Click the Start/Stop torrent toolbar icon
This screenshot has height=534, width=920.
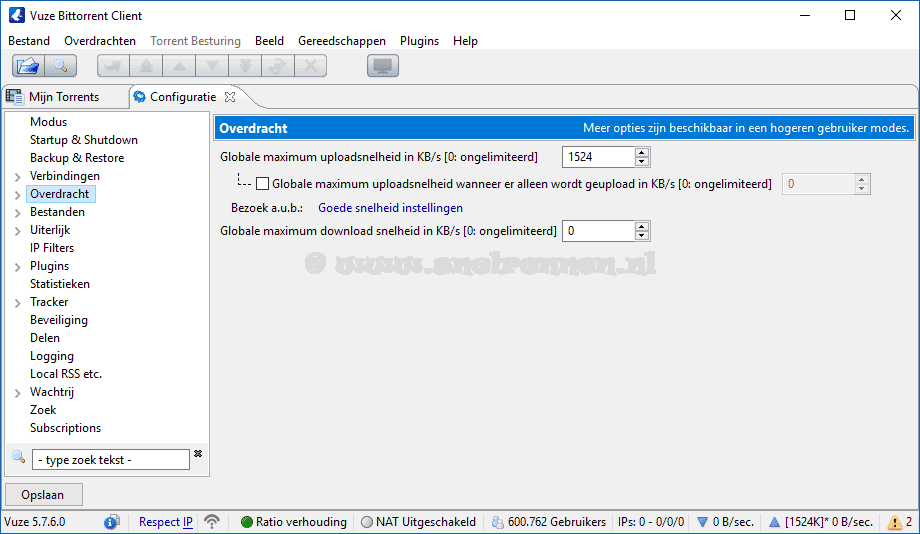(278, 66)
